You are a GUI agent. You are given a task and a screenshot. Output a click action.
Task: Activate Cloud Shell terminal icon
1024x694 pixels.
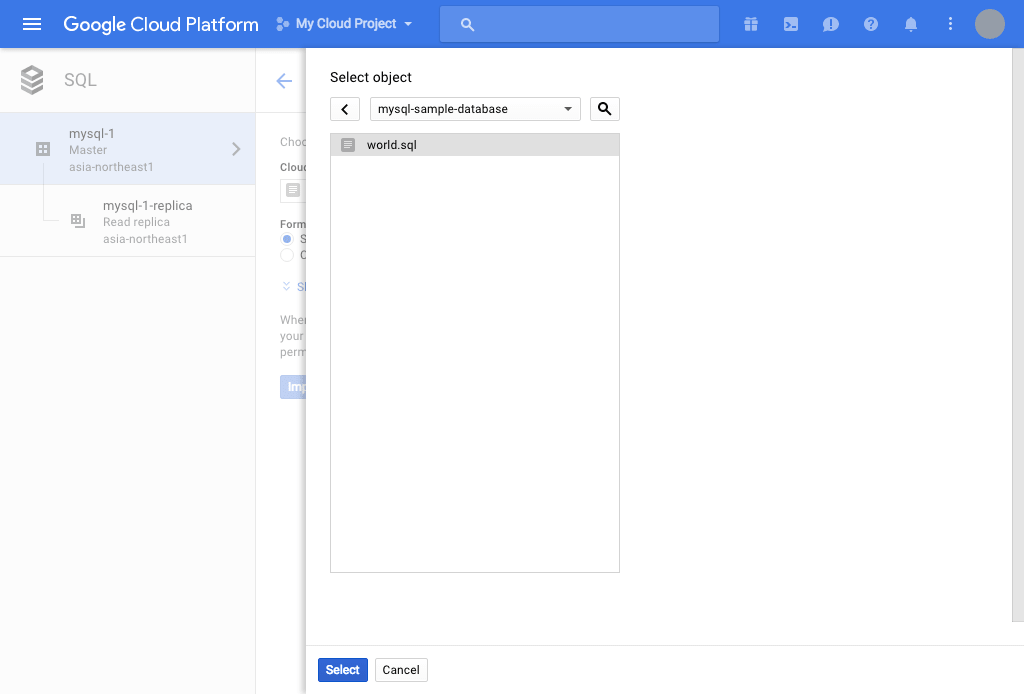(791, 24)
